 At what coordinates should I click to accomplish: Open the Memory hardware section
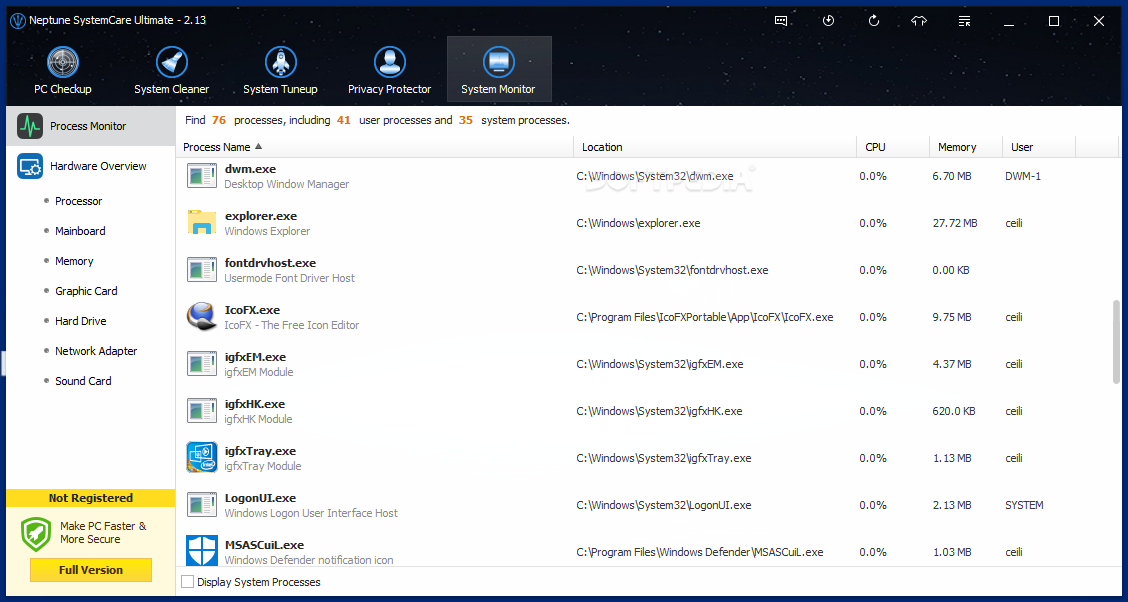click(74, 261)
